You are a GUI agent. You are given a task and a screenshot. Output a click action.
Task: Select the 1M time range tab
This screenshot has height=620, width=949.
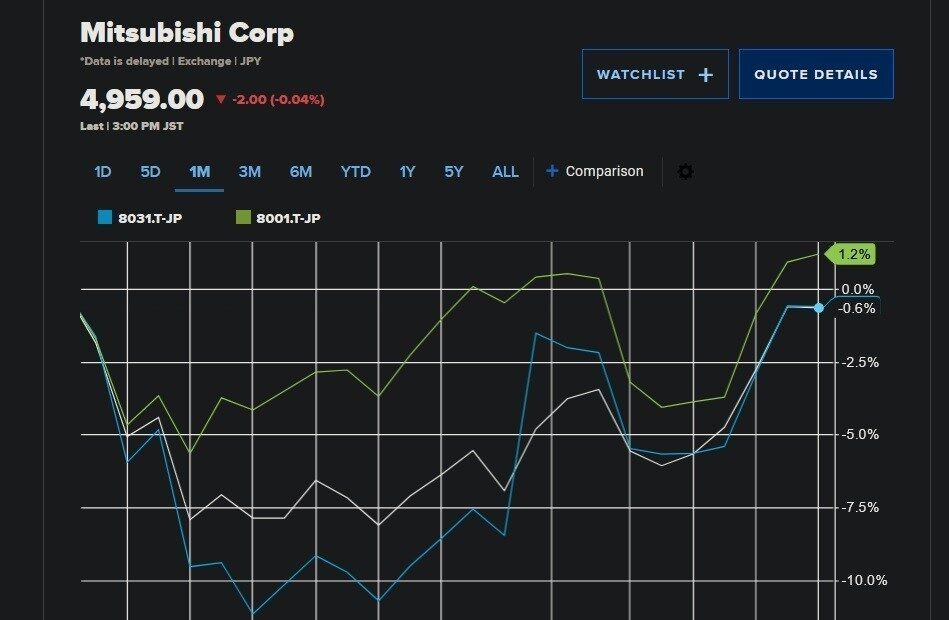point(199,172)
